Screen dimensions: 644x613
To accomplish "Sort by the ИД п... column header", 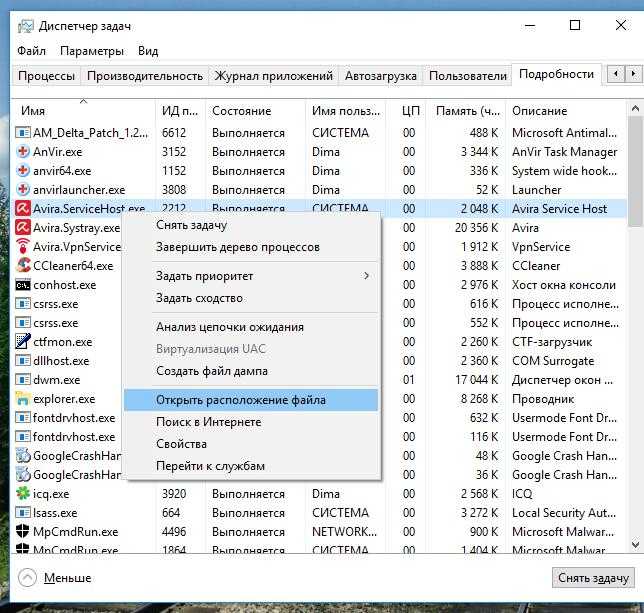I will coord(181,111).
